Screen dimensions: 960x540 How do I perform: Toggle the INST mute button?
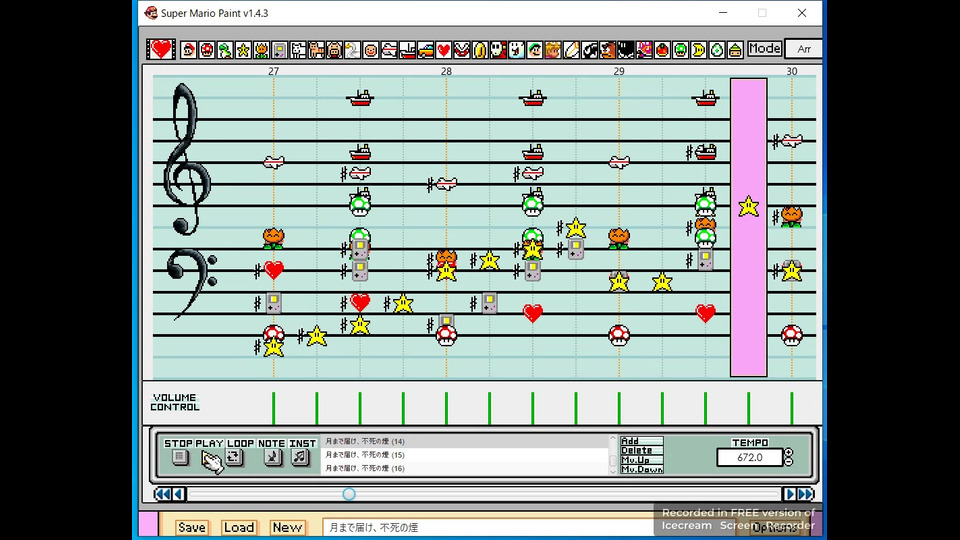coord(300,457)
